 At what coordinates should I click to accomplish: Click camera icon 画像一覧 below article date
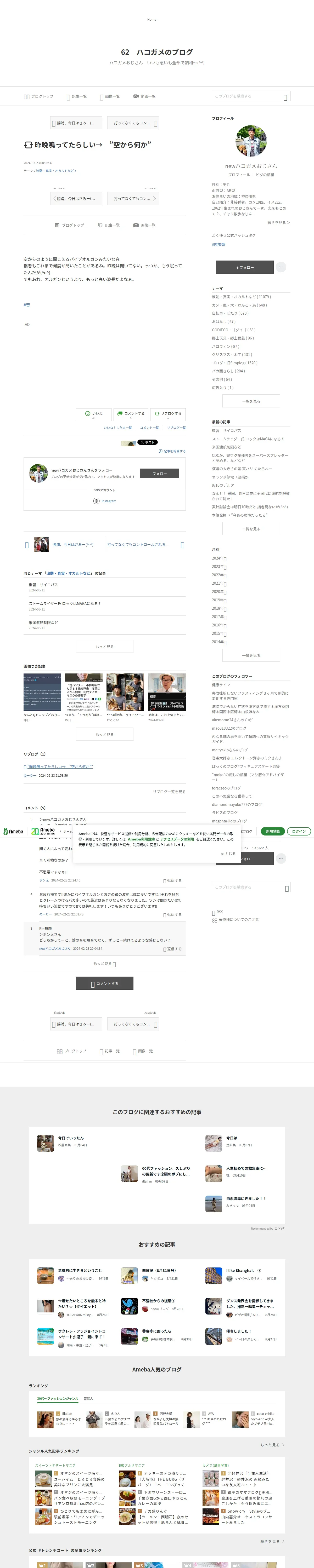[136, 225]
